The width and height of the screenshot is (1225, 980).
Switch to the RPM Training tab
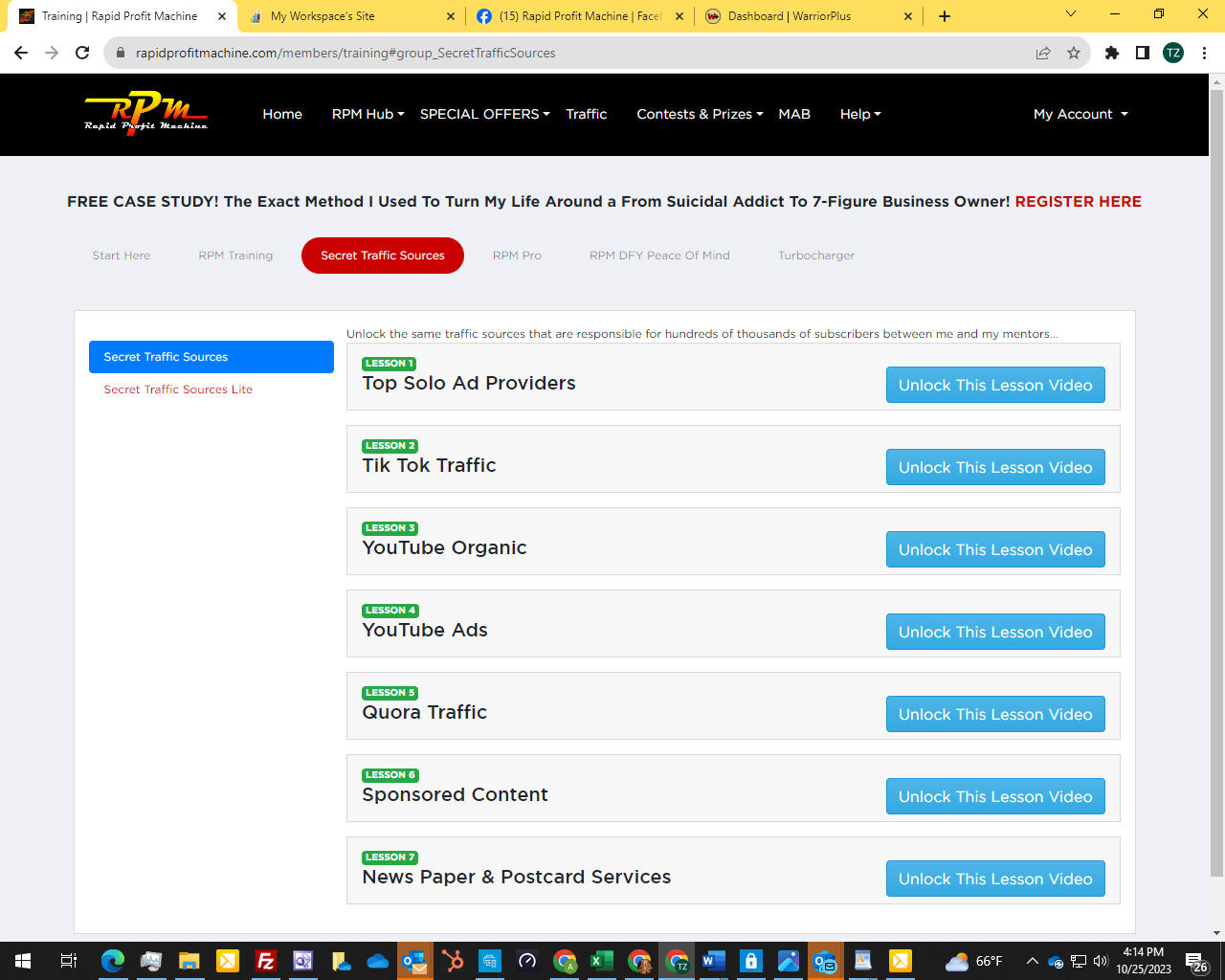click(x=235, y=256)
